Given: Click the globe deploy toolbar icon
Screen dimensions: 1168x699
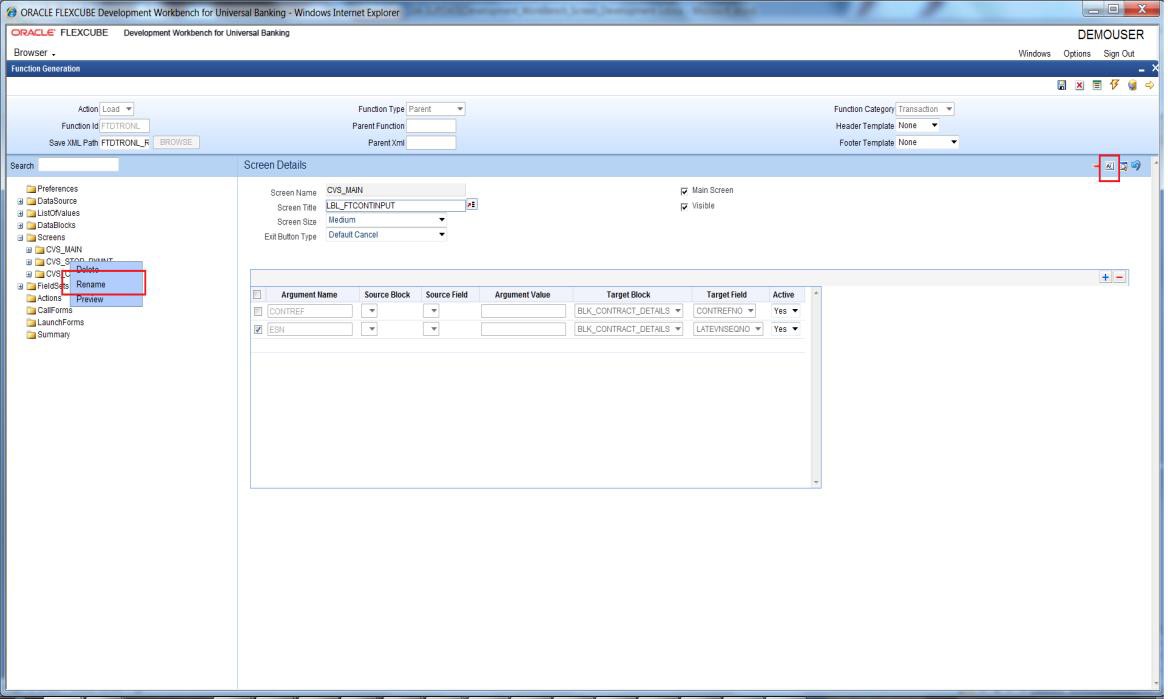Looking at the screenshot, I should (1132, 86).
